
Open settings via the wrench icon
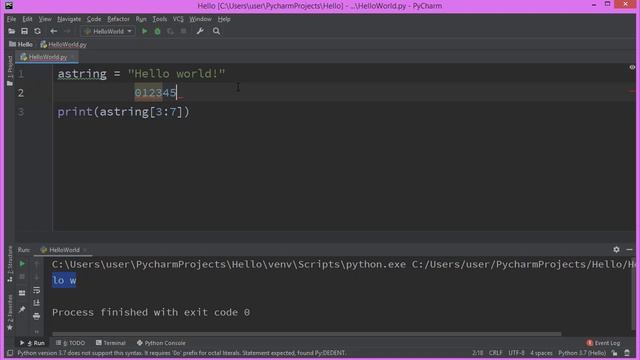click(200, 31)
